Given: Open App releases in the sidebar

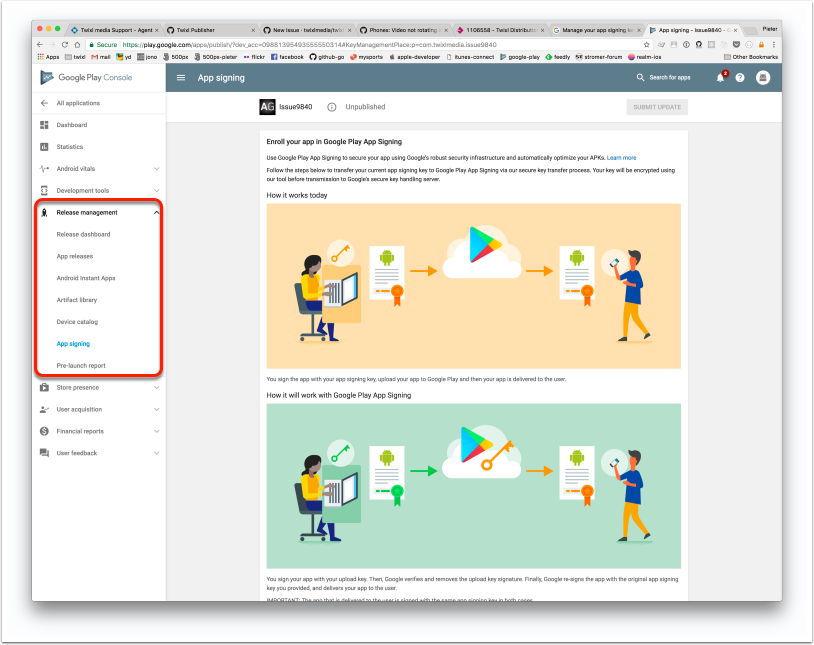Looking at the screenshot, I should click(x=75, y=256).
